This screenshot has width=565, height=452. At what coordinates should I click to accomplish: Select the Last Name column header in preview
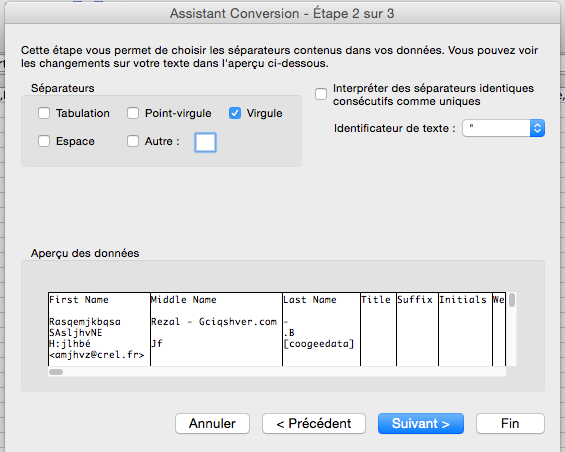click(310, 300)
